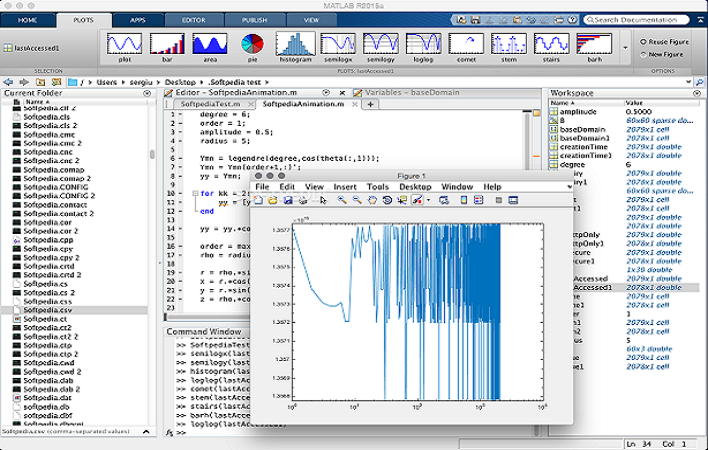Click the zoom in tool in Figure 1
Screen dimensions: 708x450
pos(342,200)
